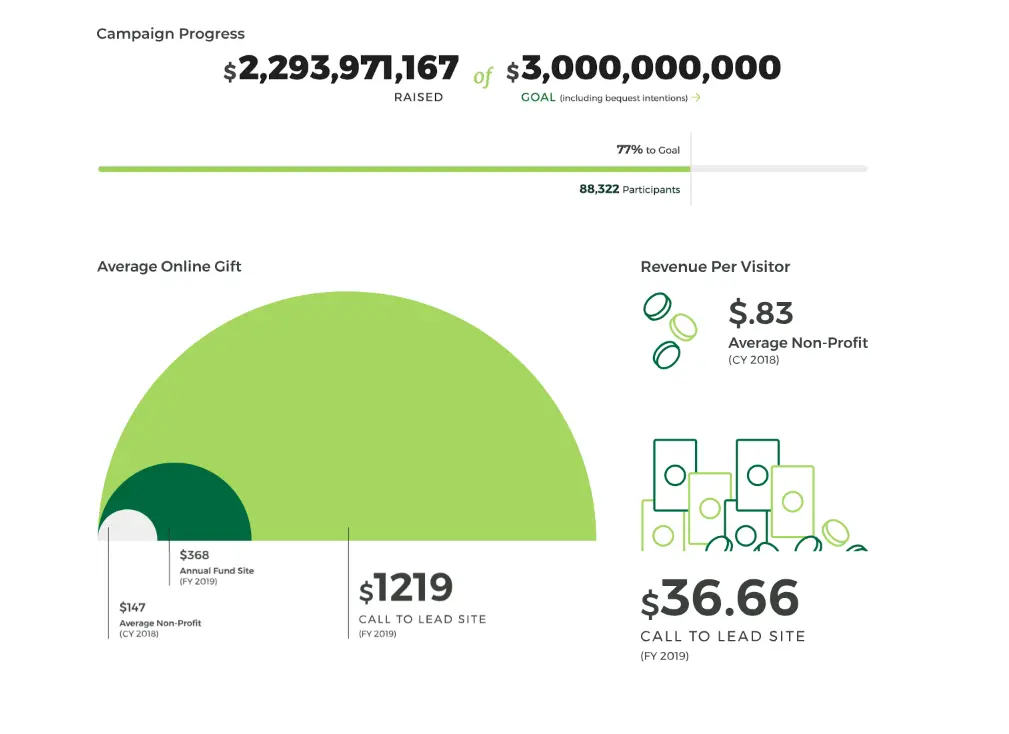The image size is (1009, 734).
Task: Select the smallest light gray semicircle
Action: point(127,527)
